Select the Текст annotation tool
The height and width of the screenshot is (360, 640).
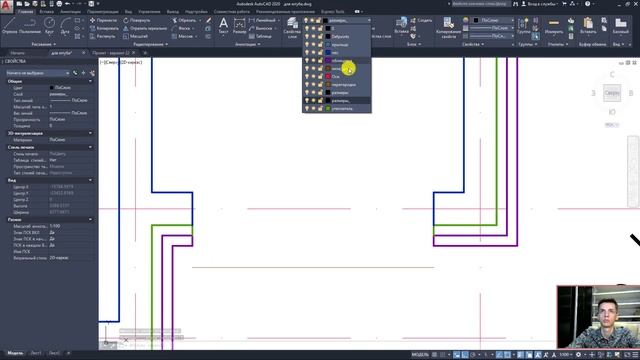click(223, 25)
